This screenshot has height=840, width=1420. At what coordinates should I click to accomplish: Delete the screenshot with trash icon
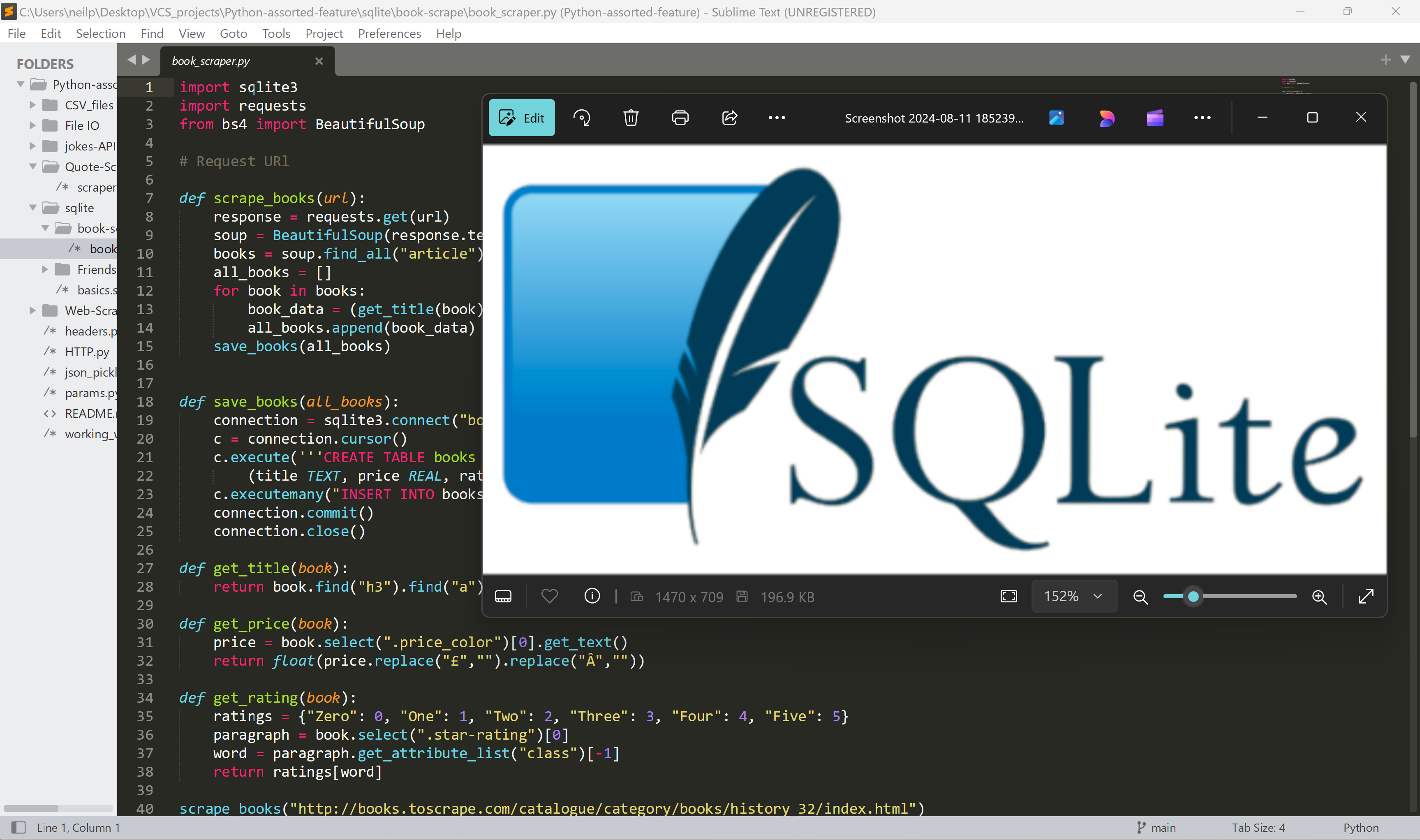[x=631, y=118]
